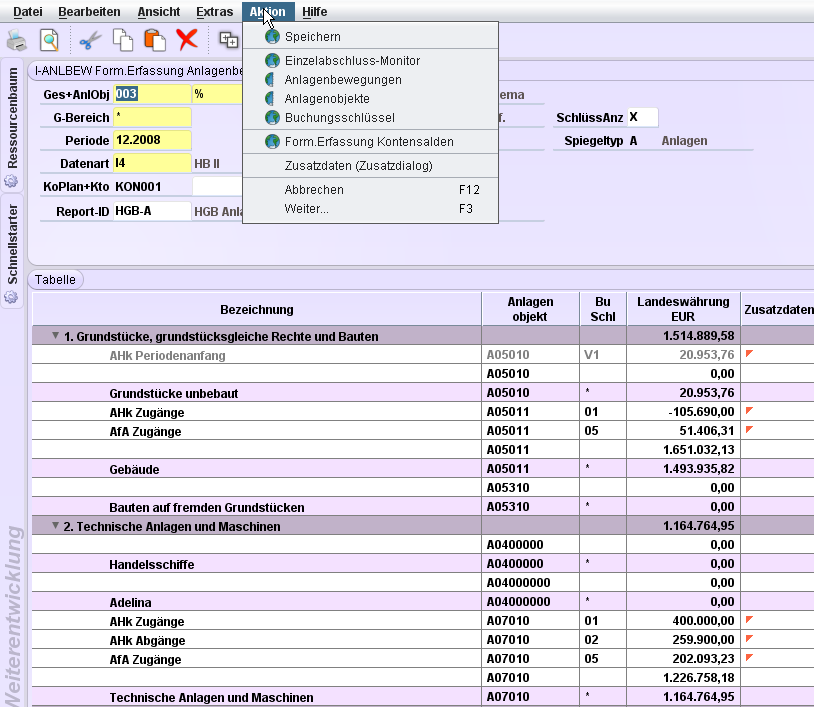Click the value 1.226.758,18 cell
This screenshot has height=707, width=814.
coord(683,677)
